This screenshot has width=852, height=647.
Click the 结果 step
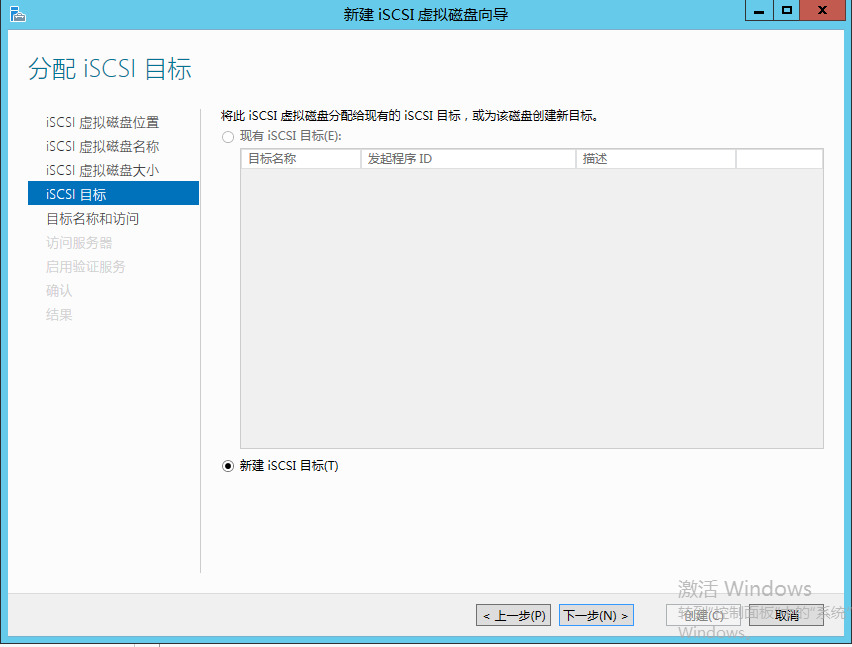[59, 315]
